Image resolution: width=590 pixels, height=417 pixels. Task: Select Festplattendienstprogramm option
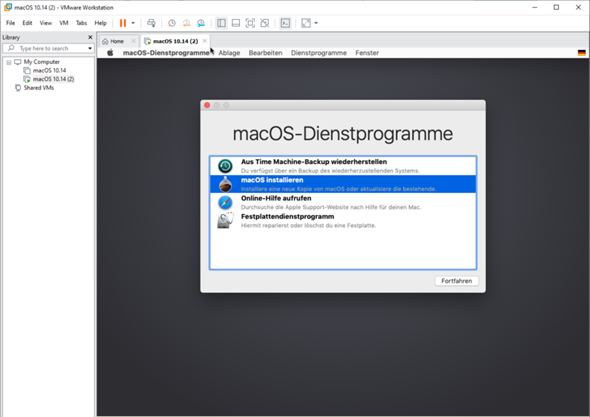[343, 221]
